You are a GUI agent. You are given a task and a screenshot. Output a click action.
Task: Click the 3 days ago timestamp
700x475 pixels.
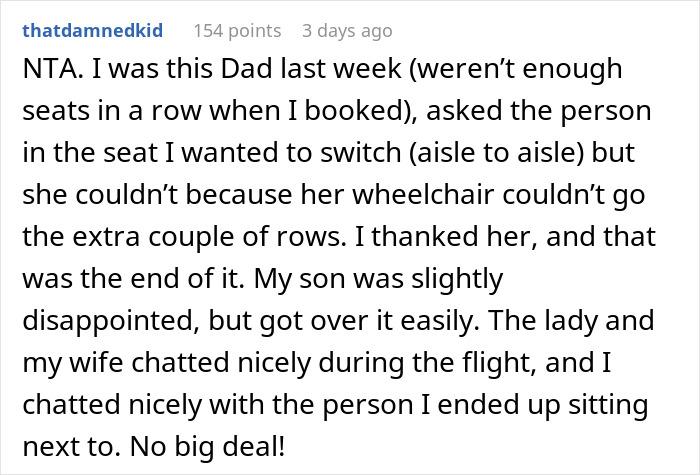[x=347, y=31]
